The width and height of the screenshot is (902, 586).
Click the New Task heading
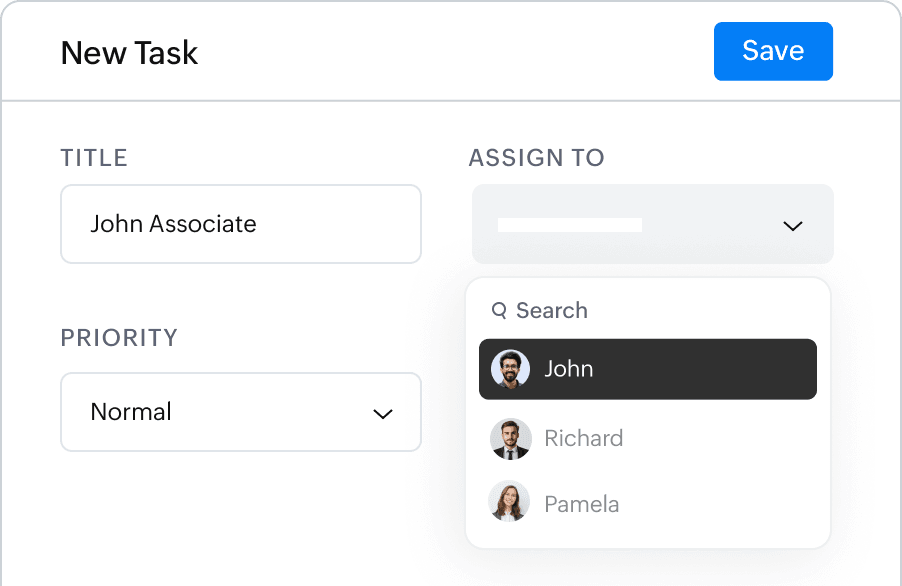point(130,53)
